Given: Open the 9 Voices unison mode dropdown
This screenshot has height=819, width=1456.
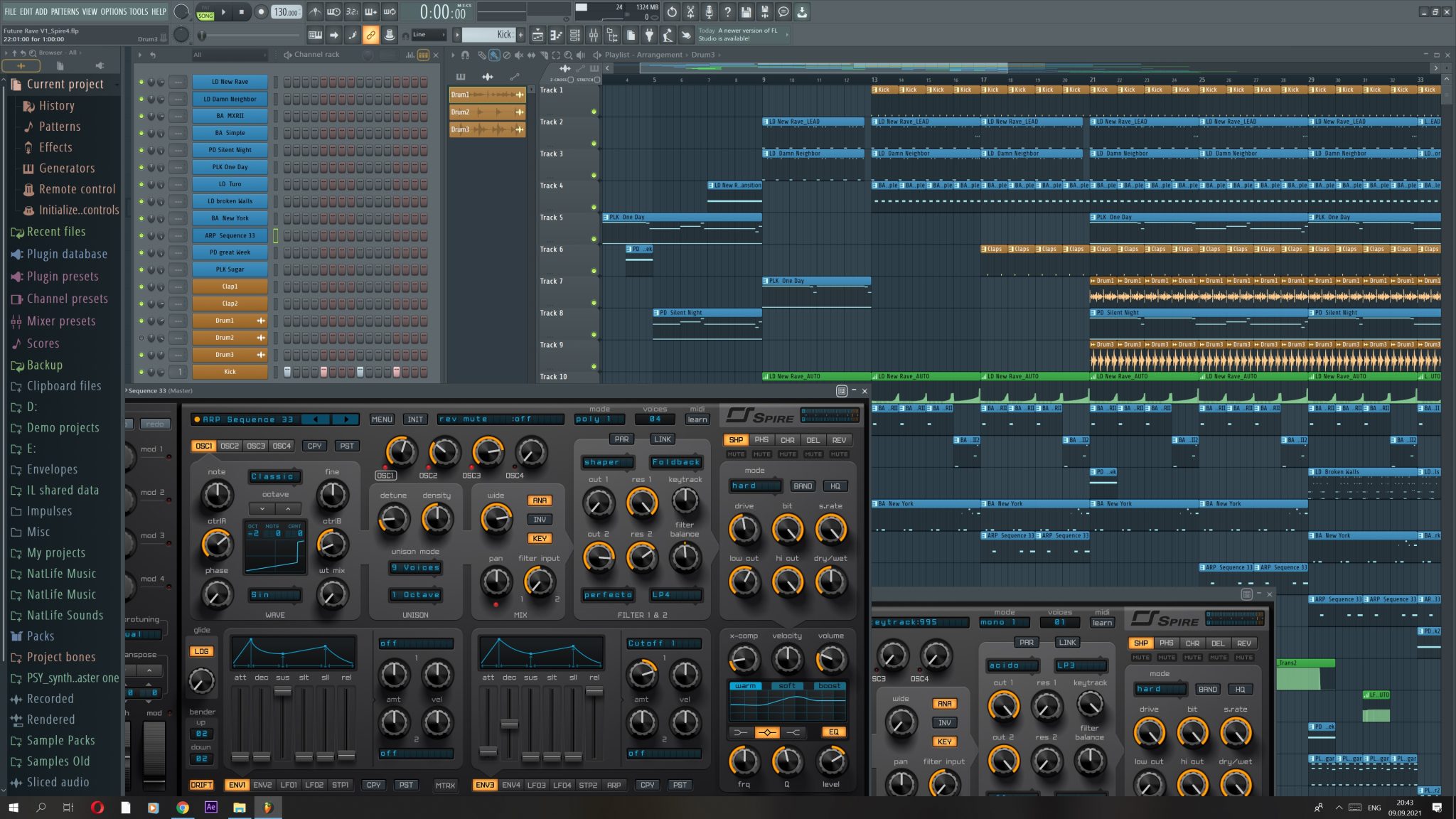Looking at the screenshot, I should 416,568.
